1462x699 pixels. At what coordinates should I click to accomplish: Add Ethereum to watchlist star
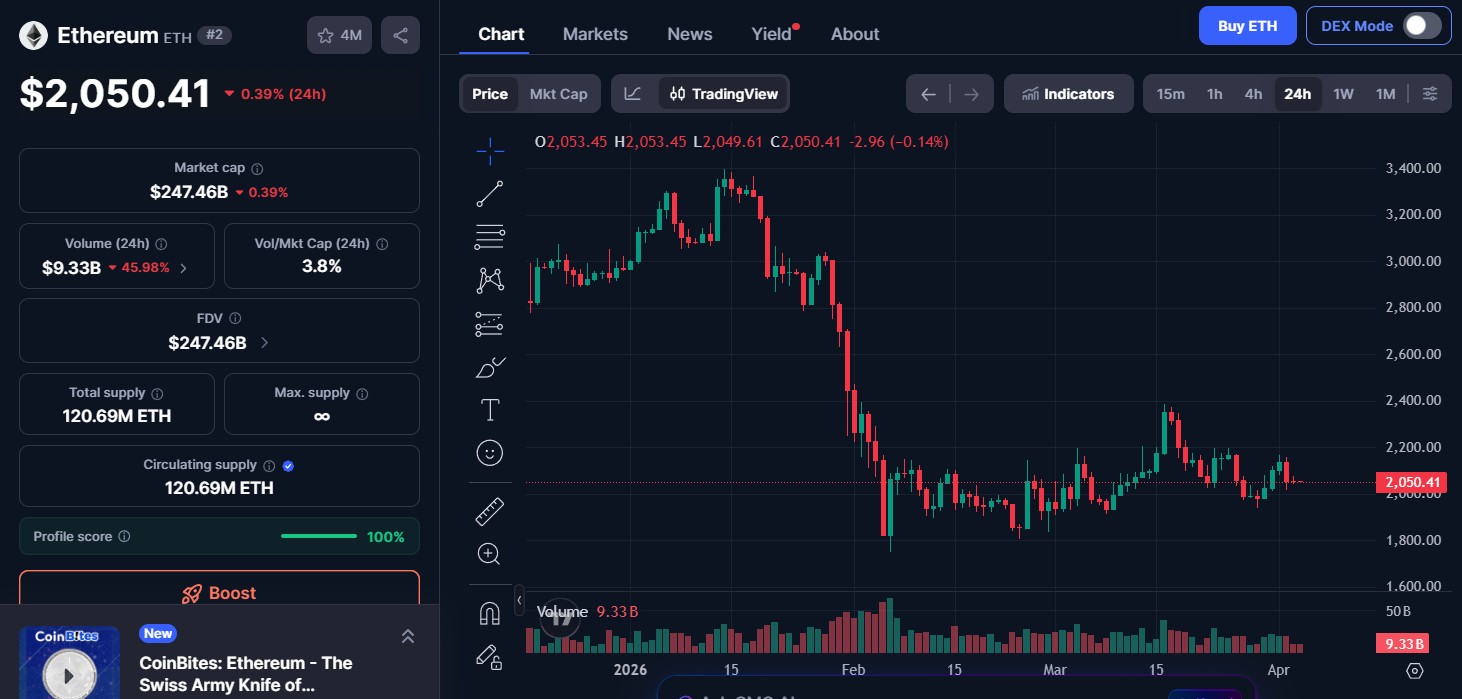pyautogui.click(x=325, y=34)
